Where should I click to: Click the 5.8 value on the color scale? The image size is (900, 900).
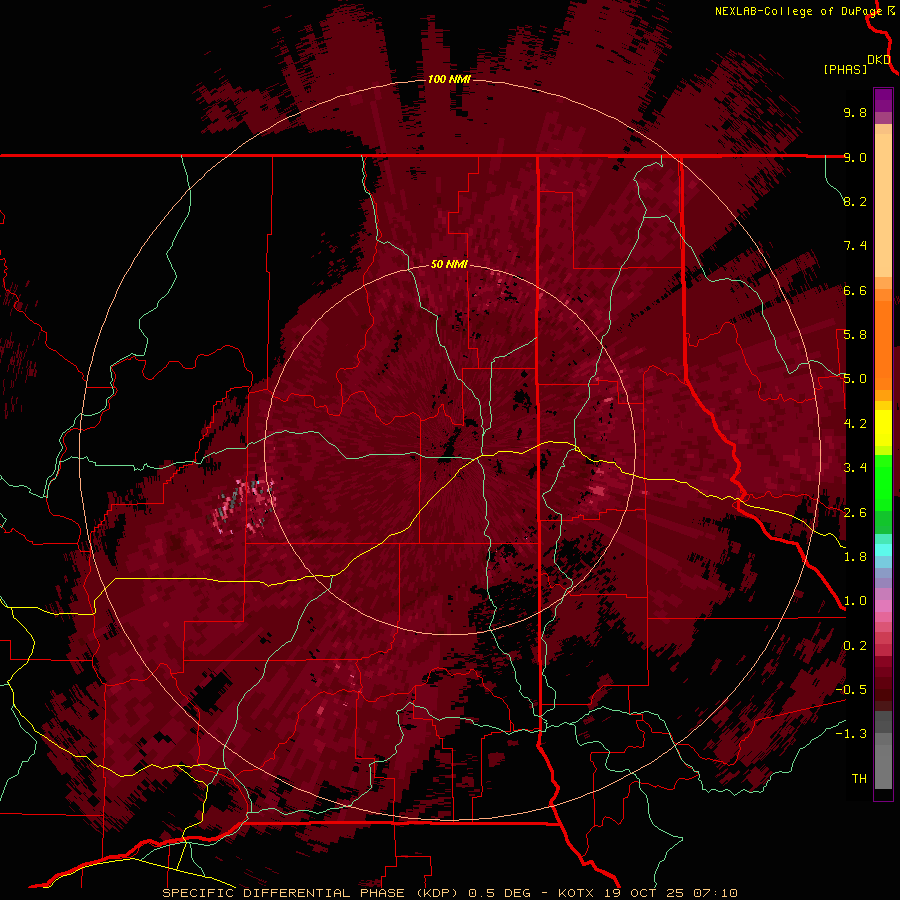click(855, 335)
